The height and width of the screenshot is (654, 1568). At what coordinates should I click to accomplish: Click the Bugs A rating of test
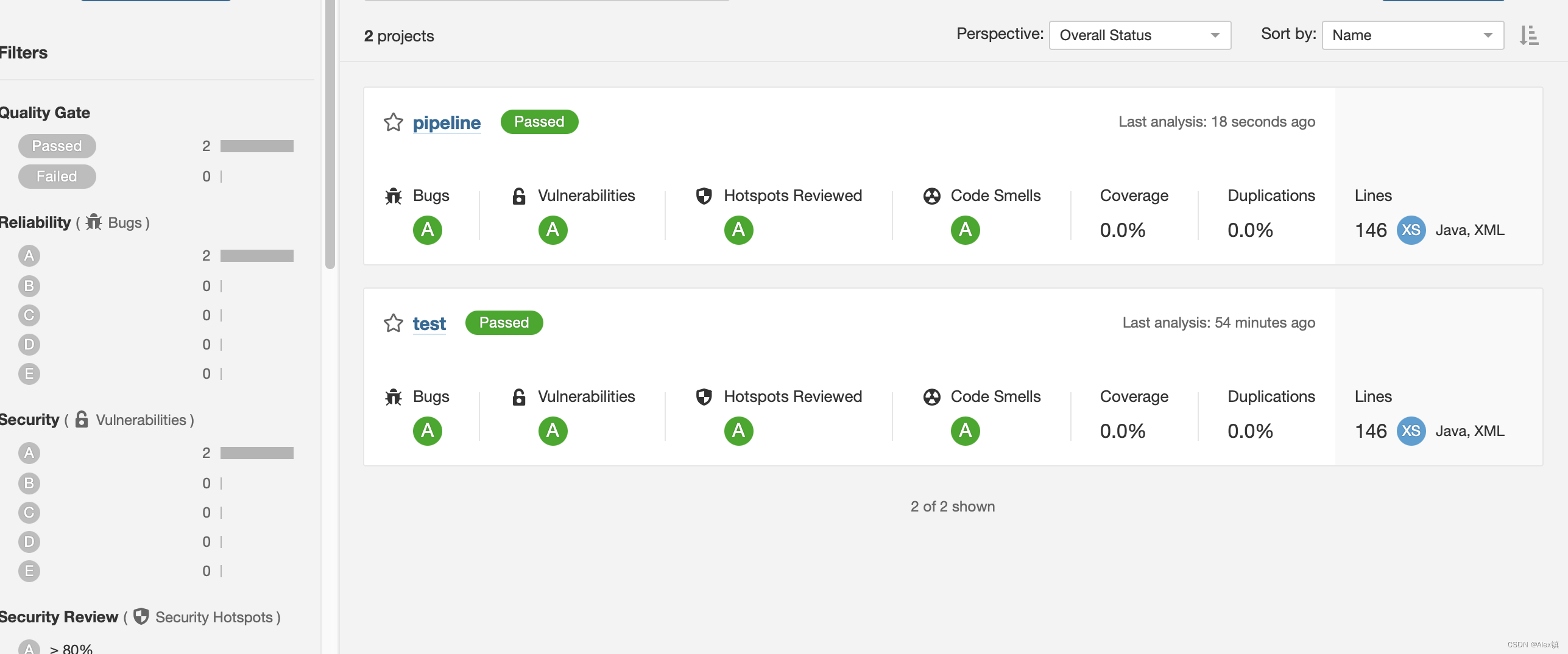tap(428, 431)
